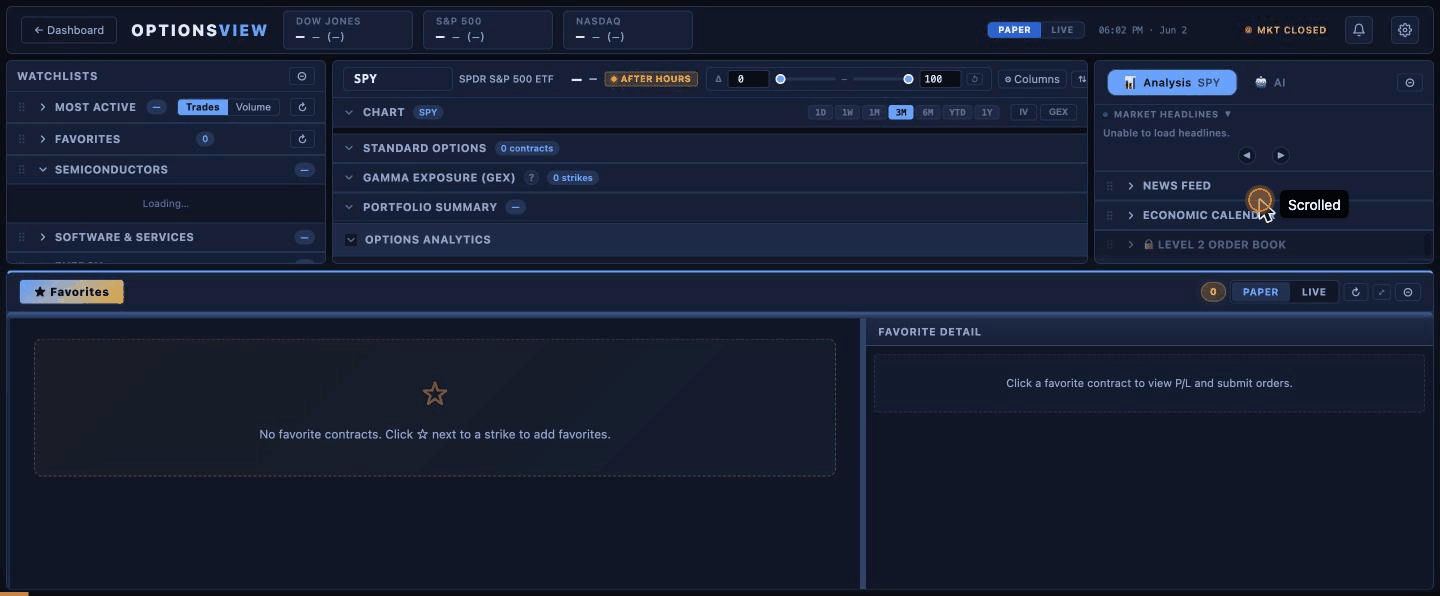Show the previous market headline

[1247, 155]
